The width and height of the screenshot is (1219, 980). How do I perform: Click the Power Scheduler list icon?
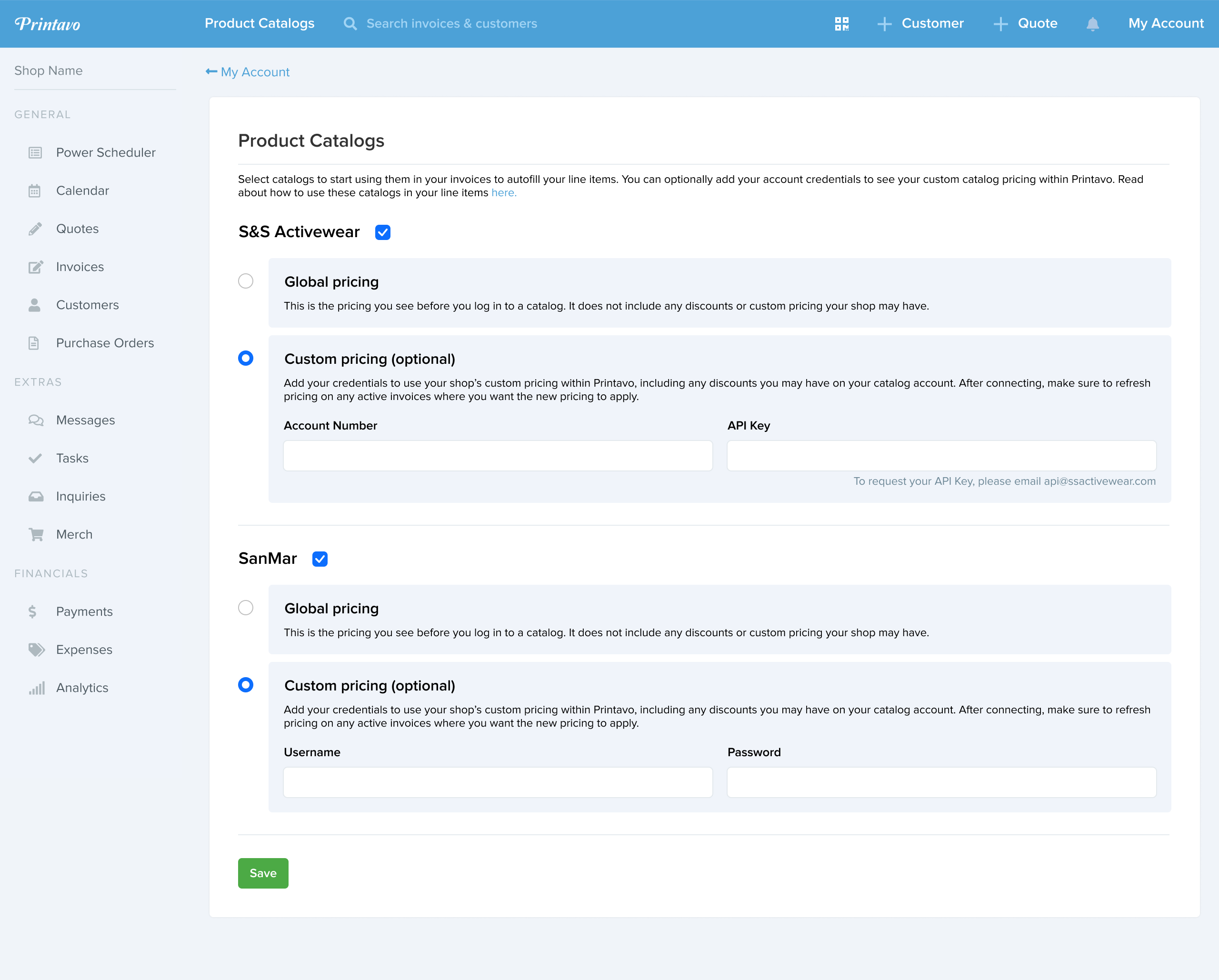pos(35,153)
